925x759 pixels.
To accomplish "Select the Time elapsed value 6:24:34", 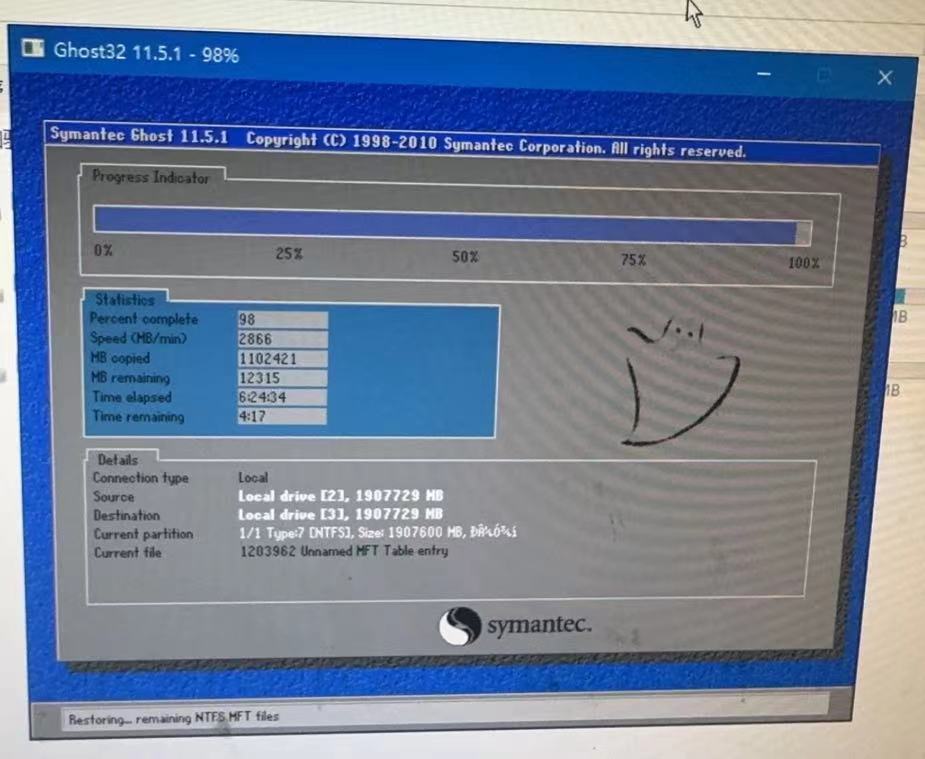I will click(282, 397).
